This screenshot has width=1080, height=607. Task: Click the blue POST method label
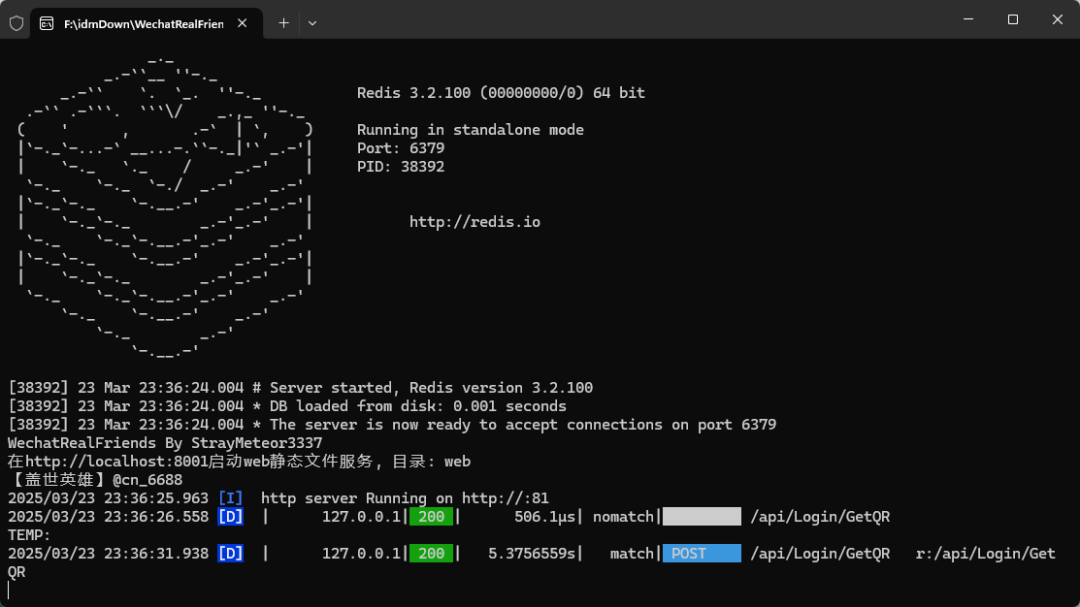pos(702,553)
